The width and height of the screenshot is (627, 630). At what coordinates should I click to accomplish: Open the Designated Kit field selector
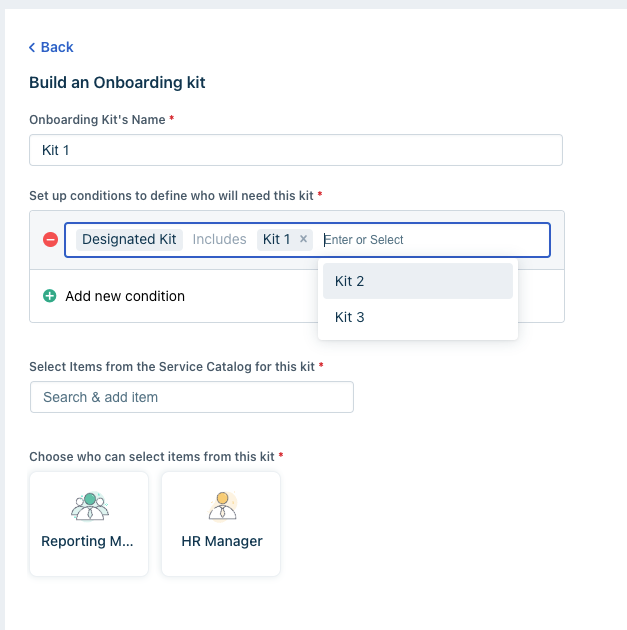pos(129,239)
